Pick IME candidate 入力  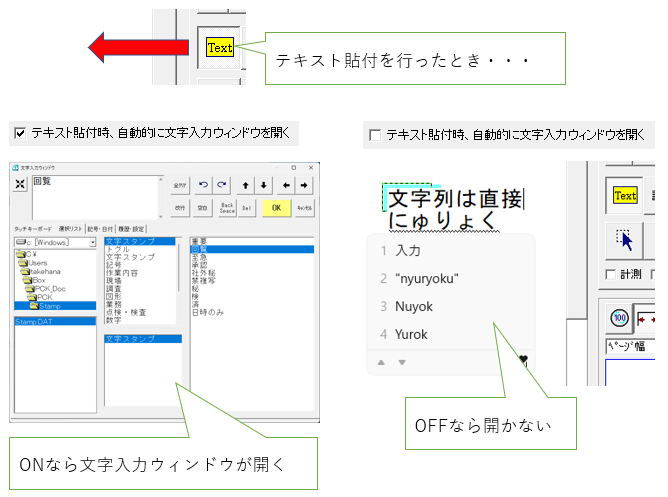click(407, 250)
